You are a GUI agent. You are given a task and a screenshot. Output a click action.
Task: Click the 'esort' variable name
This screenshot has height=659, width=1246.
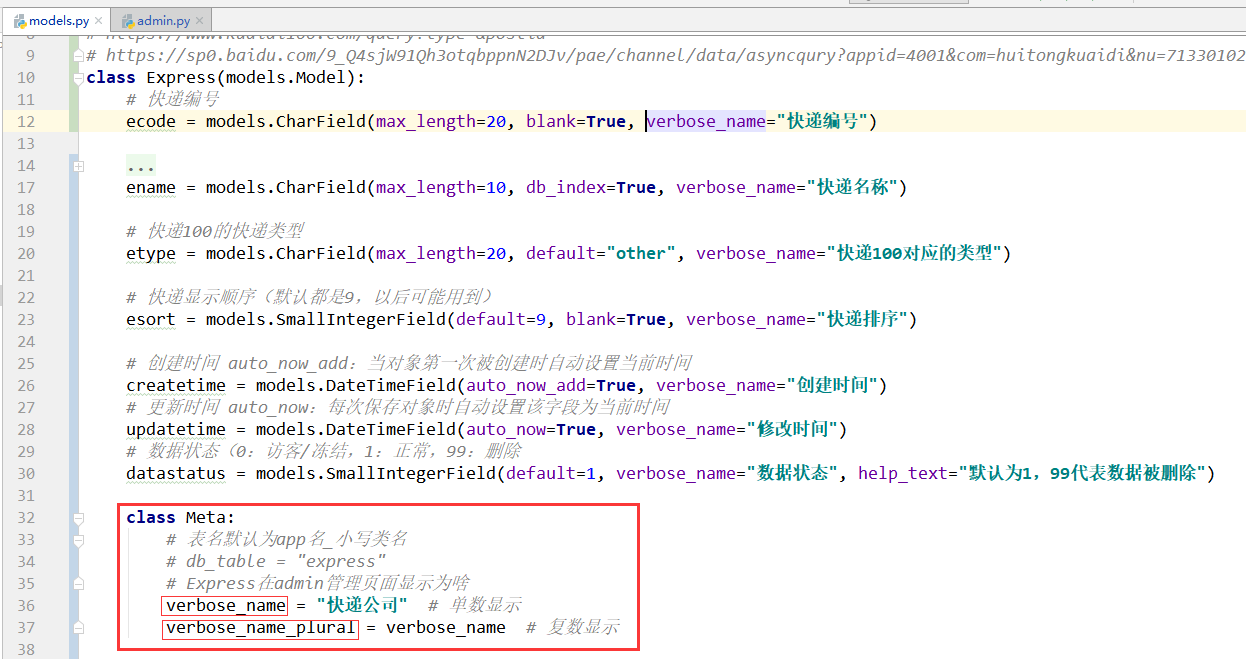pyautogui.click(x=151, y=320)
